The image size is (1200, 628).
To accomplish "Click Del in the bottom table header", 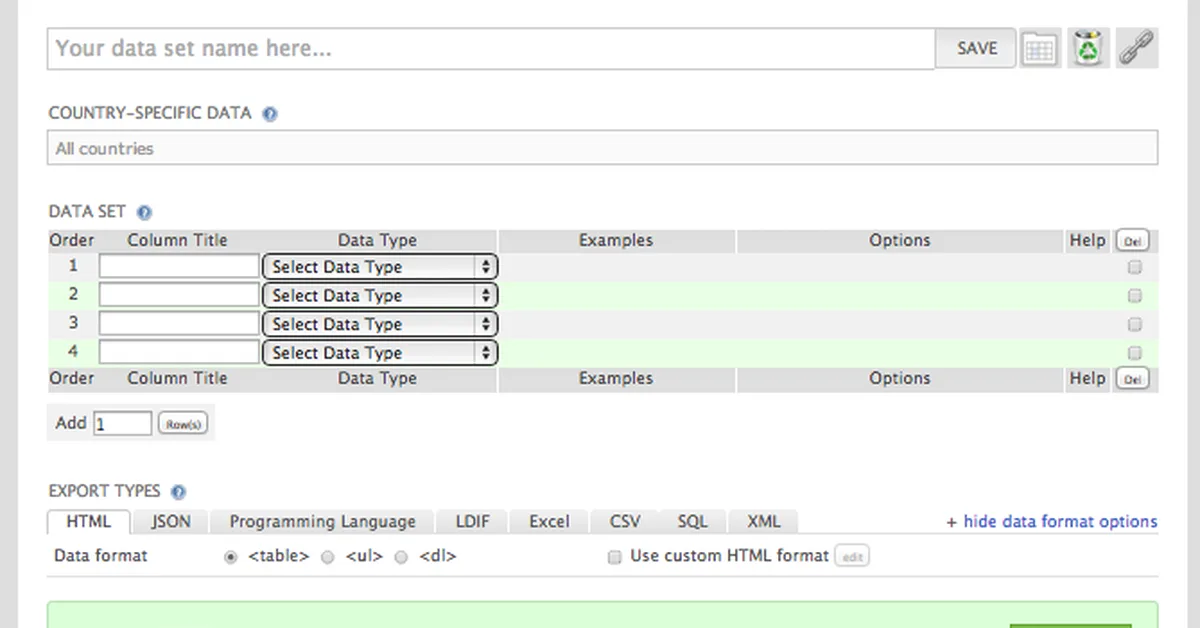I will (1132, 379).
